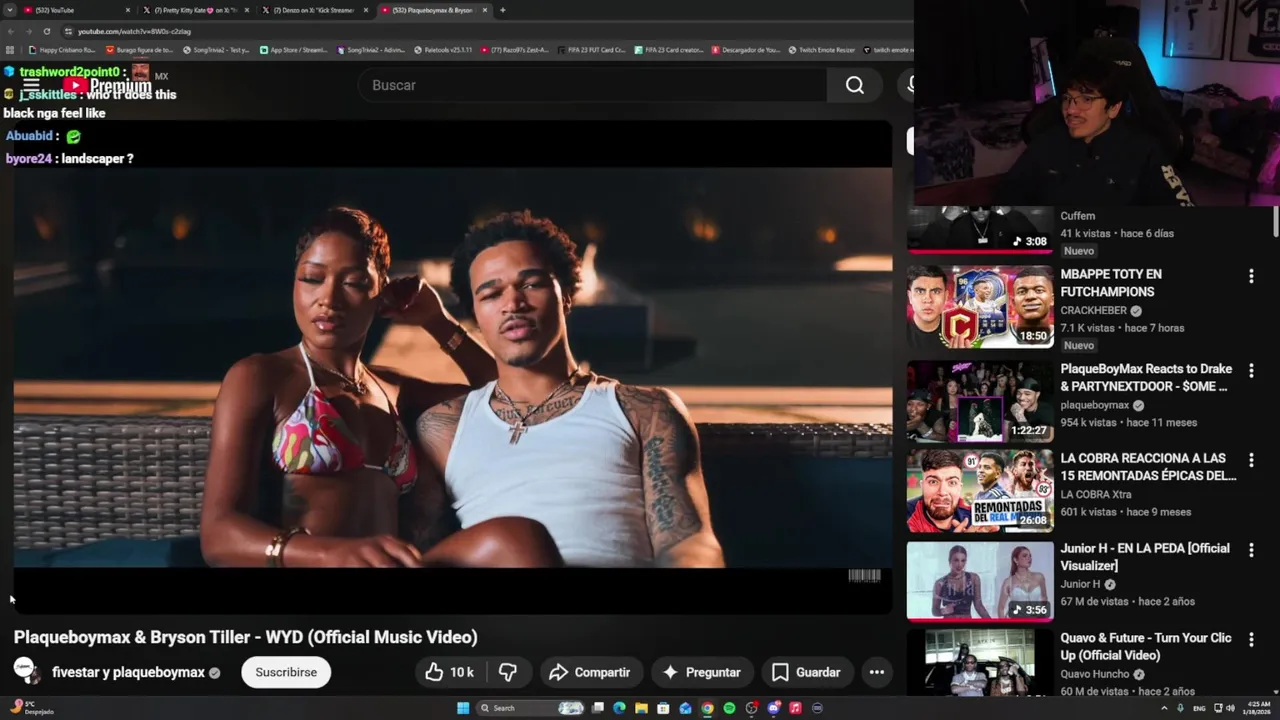Like the WYD music video
1280x720 pixels.
pos(449,672)
